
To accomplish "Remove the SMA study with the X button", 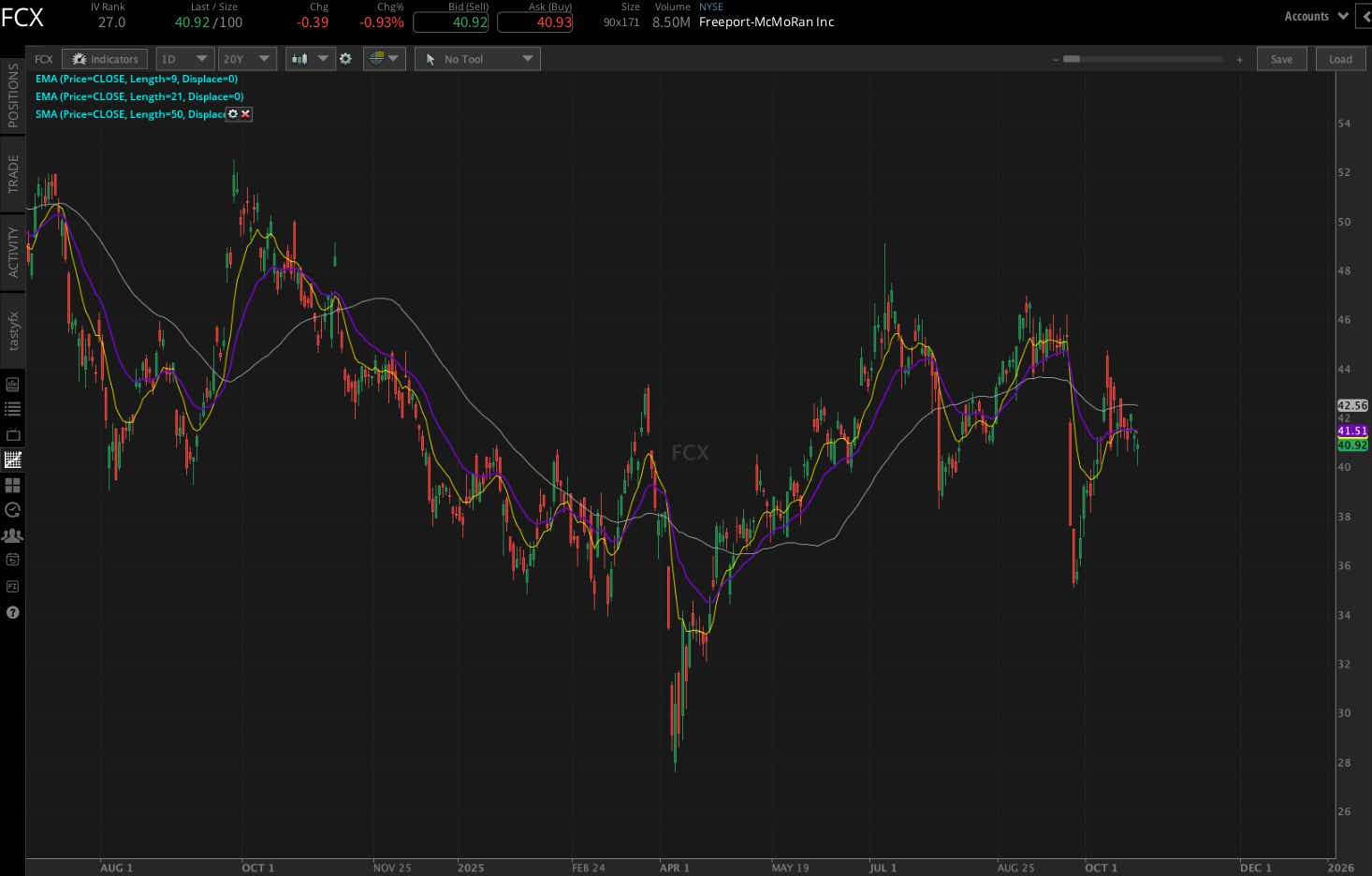I will [x=246, y=114].
